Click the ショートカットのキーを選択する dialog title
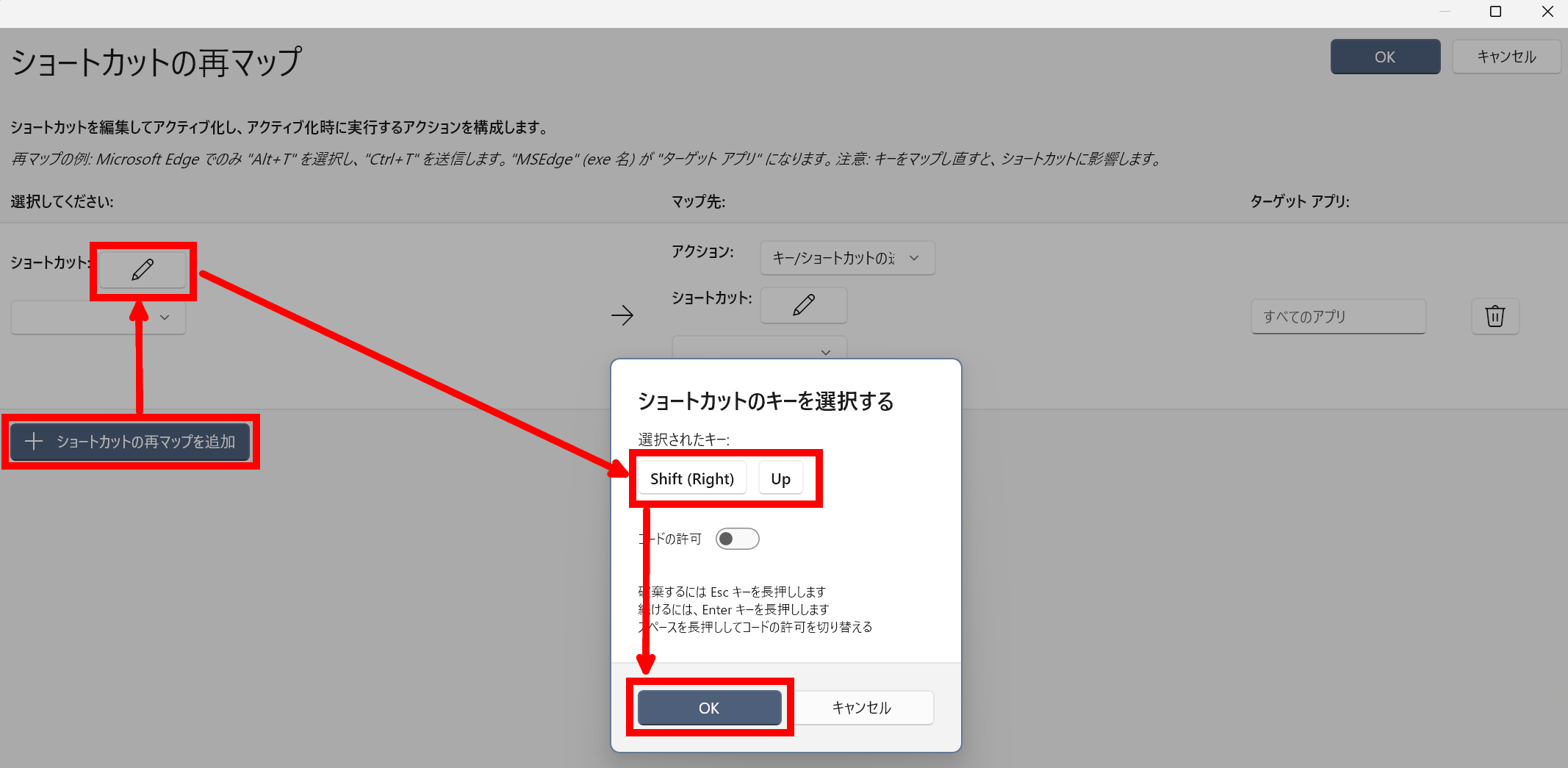 [765, 401]
